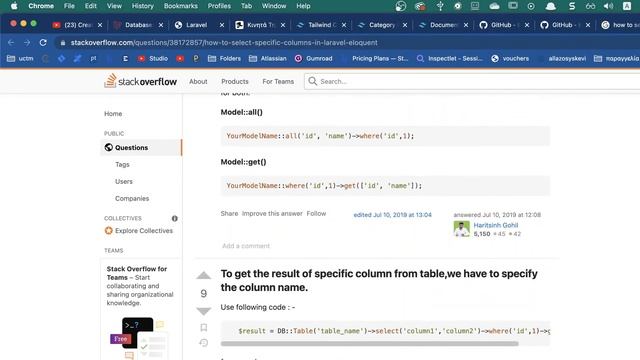Open the vouchers bookmark
The height and width of the screenshot is (360, 640).
click(510, 58)
